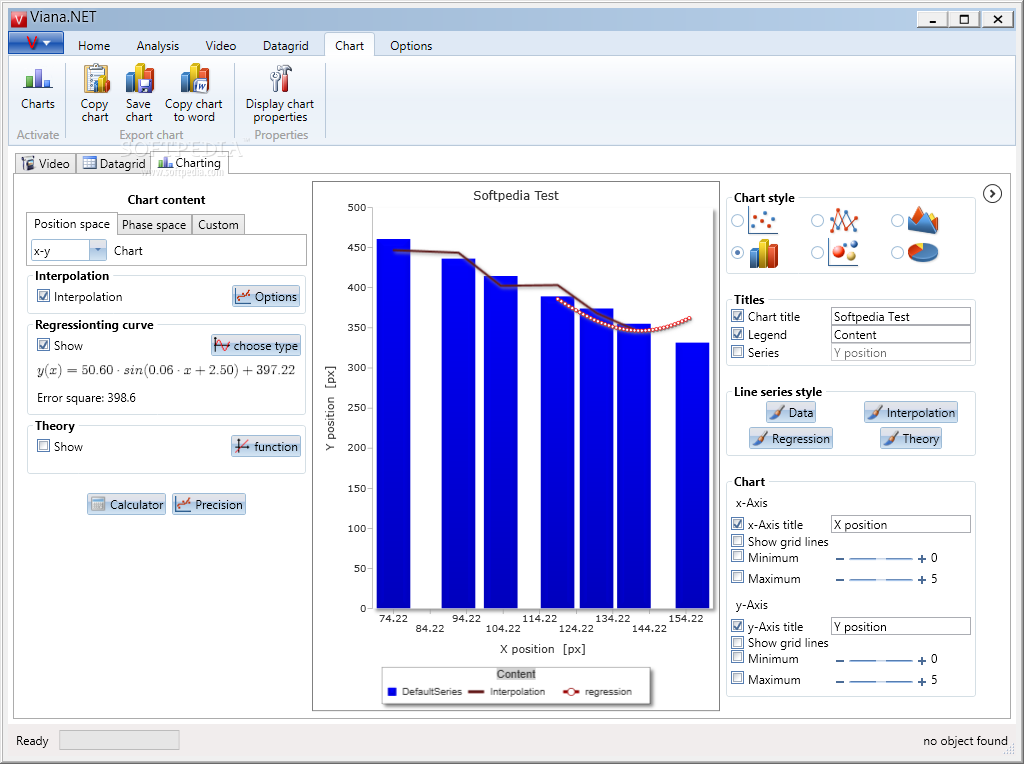Enable x-Axis Minimum checkbox
Viewport: 1024px width, 764px height.
737,556
